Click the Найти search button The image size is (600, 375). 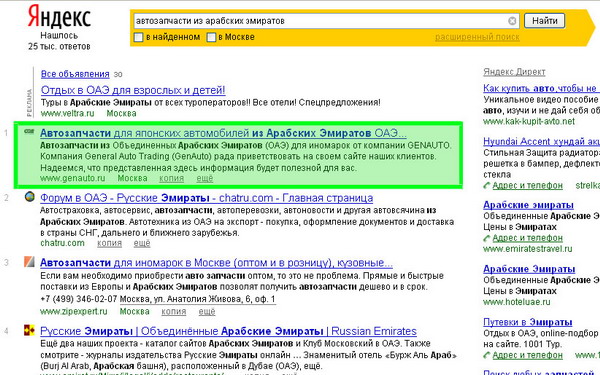pos(545,21)
